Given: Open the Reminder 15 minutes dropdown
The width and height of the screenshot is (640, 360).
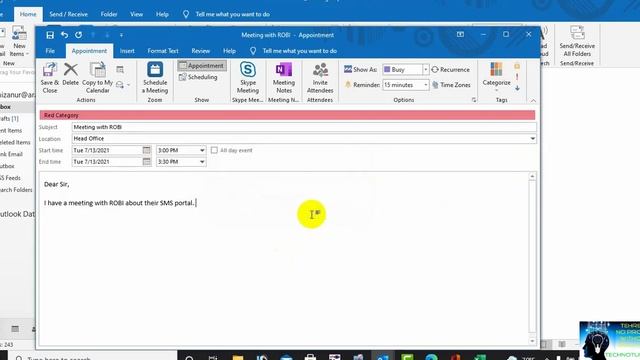Looking at the screenshot, I should click(425, 85).
